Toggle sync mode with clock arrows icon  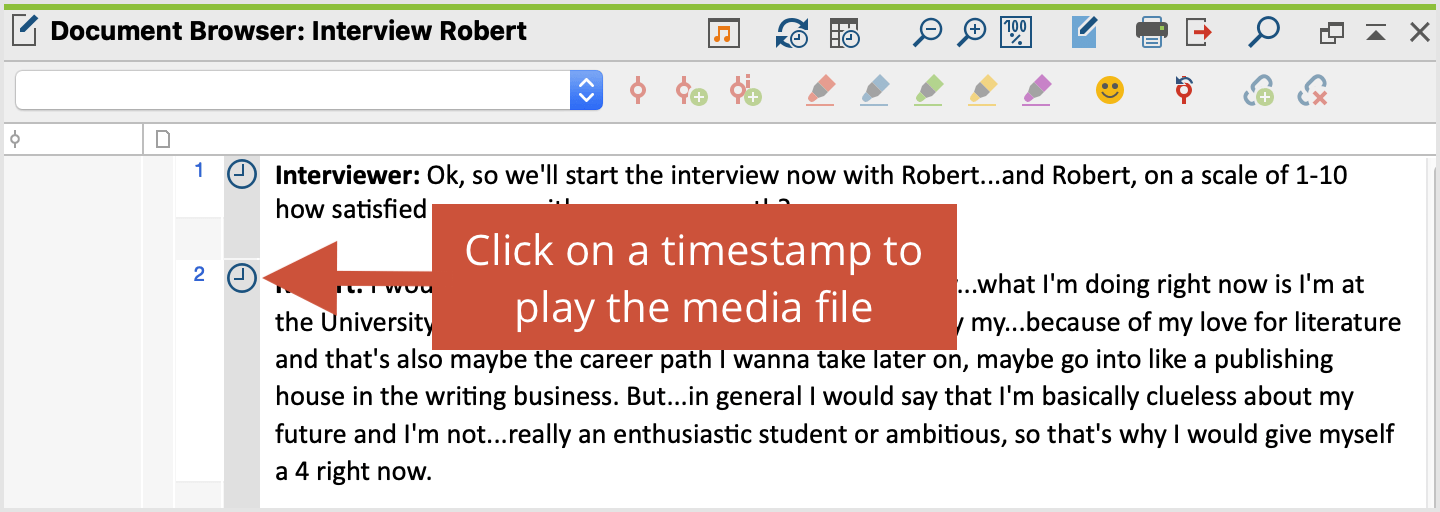(x=791, y=33)
